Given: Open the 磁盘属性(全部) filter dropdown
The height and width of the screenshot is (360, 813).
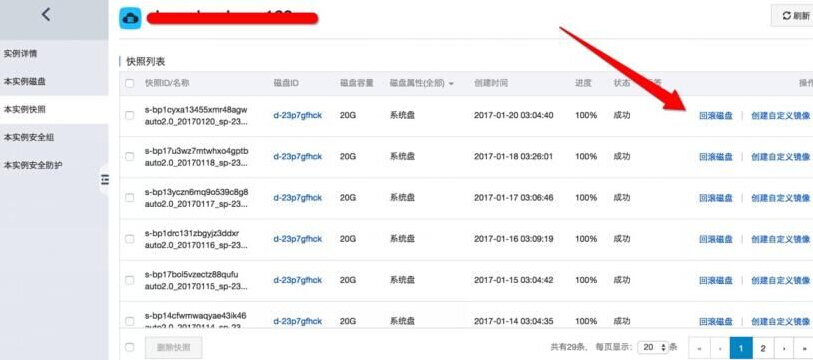Looking at the screenshot, I should tap(422, 83).
